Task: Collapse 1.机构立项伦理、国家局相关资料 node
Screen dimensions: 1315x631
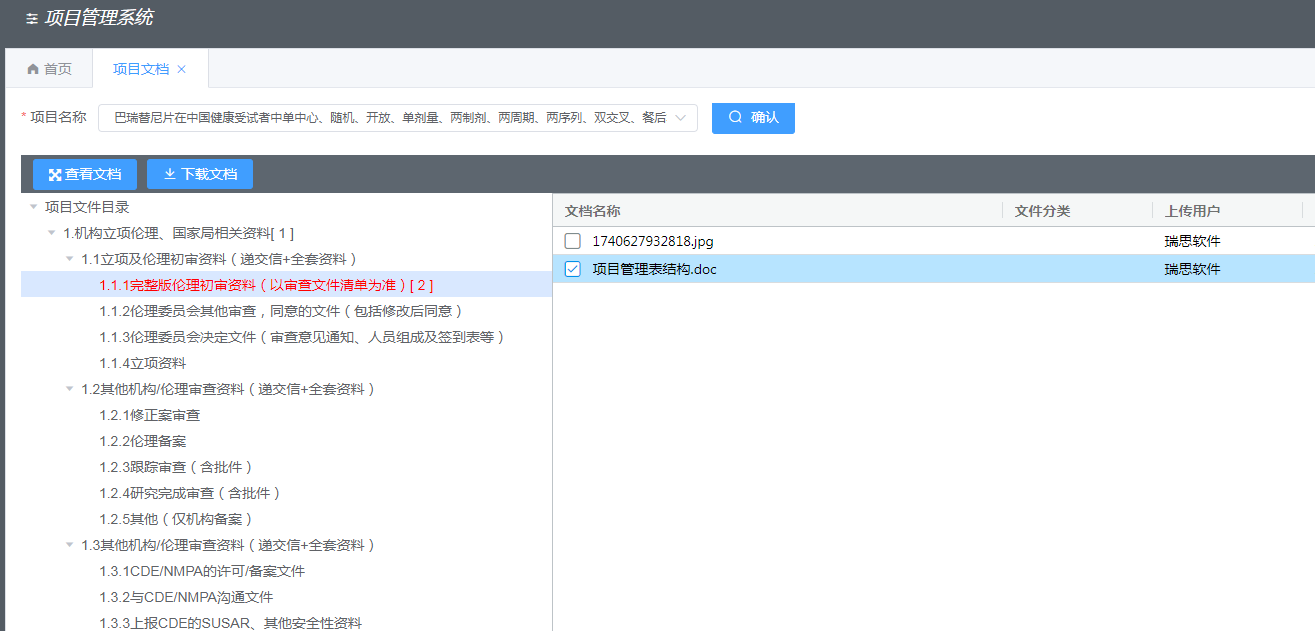Action: coord(52,233)
